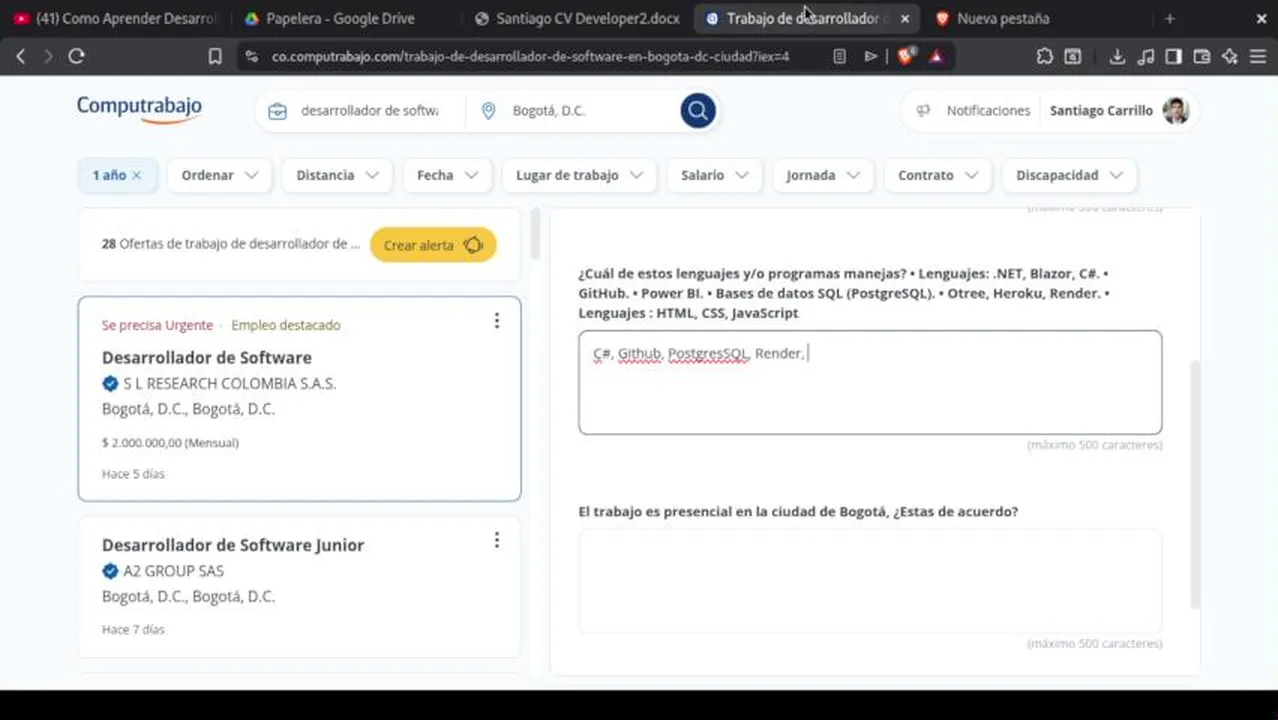
Task: Close the Trabajo de desarrollador tab
Action: 905,18
